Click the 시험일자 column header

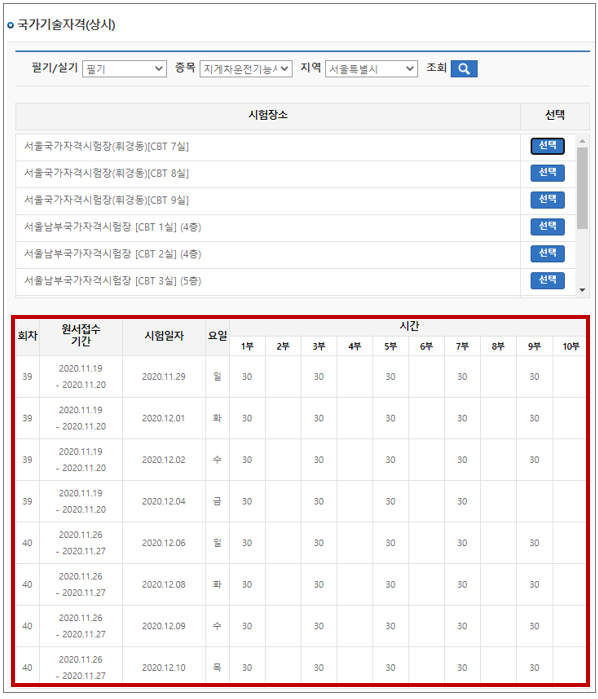[x=164, y=337]
